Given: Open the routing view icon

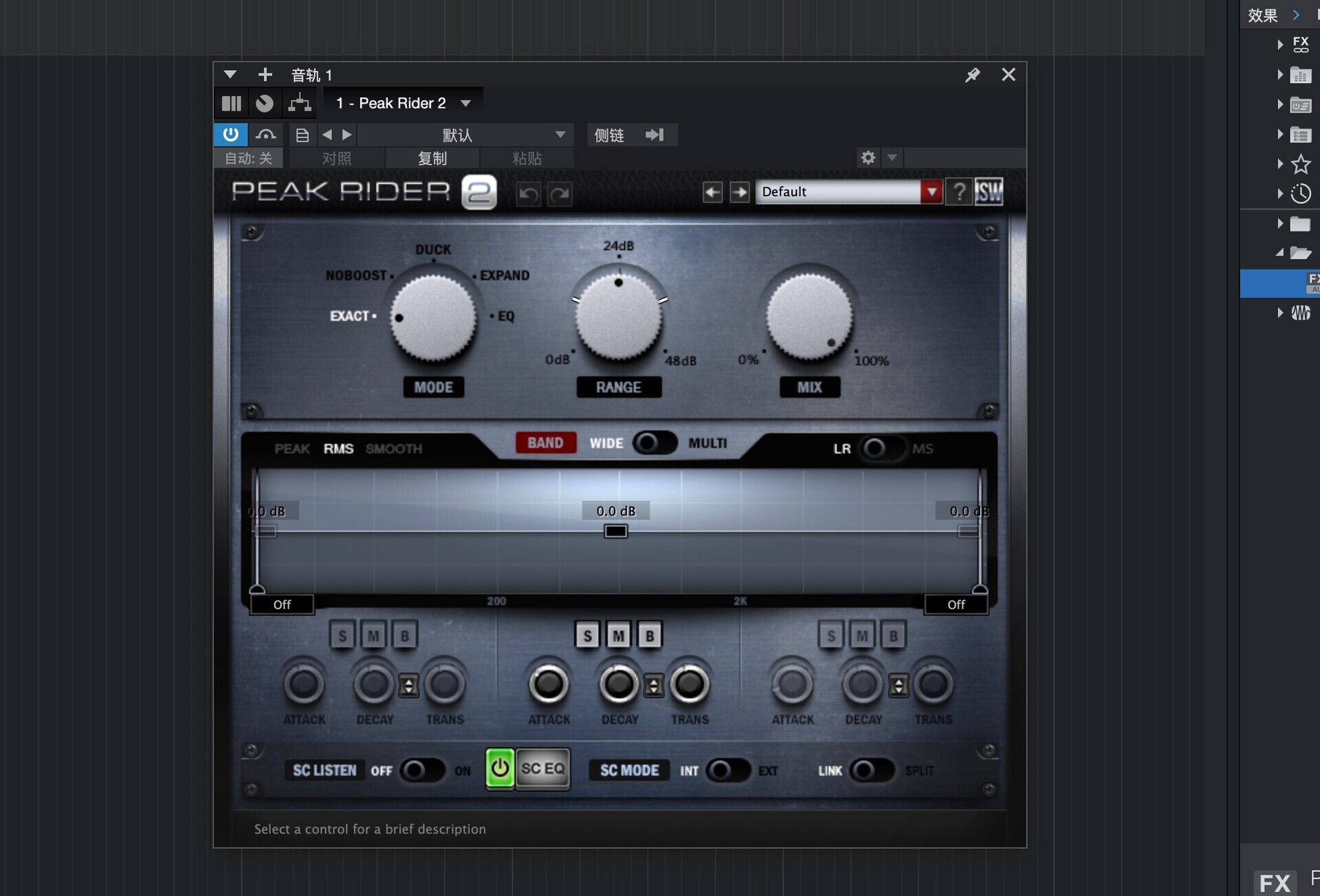Looking at the screenshot, I should 300,103.
